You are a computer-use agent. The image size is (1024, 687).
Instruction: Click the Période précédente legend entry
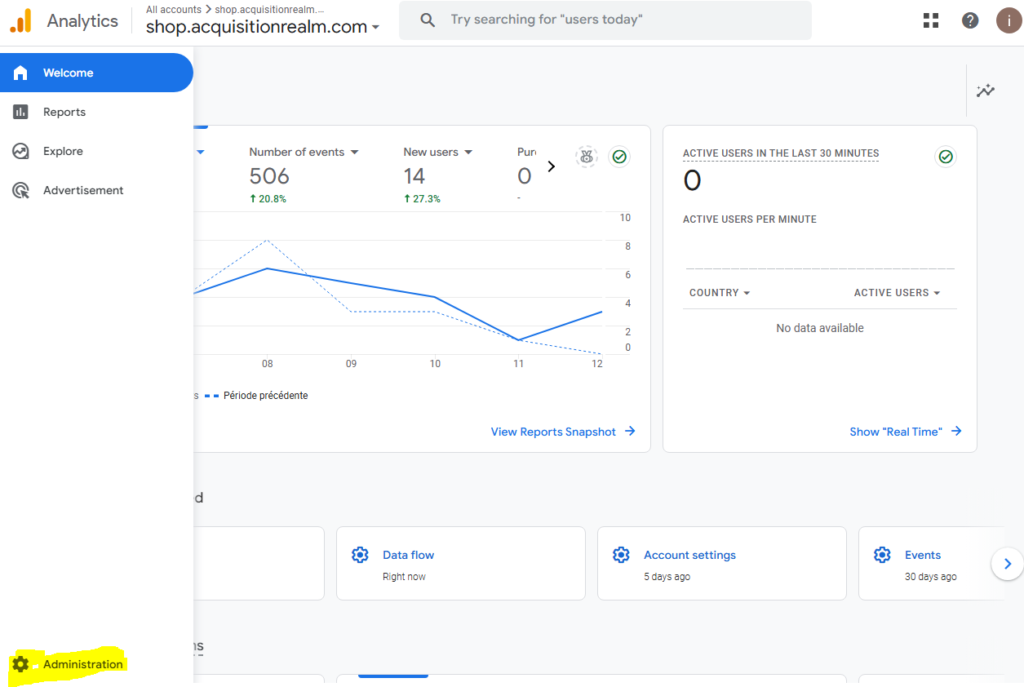point(257,395)
